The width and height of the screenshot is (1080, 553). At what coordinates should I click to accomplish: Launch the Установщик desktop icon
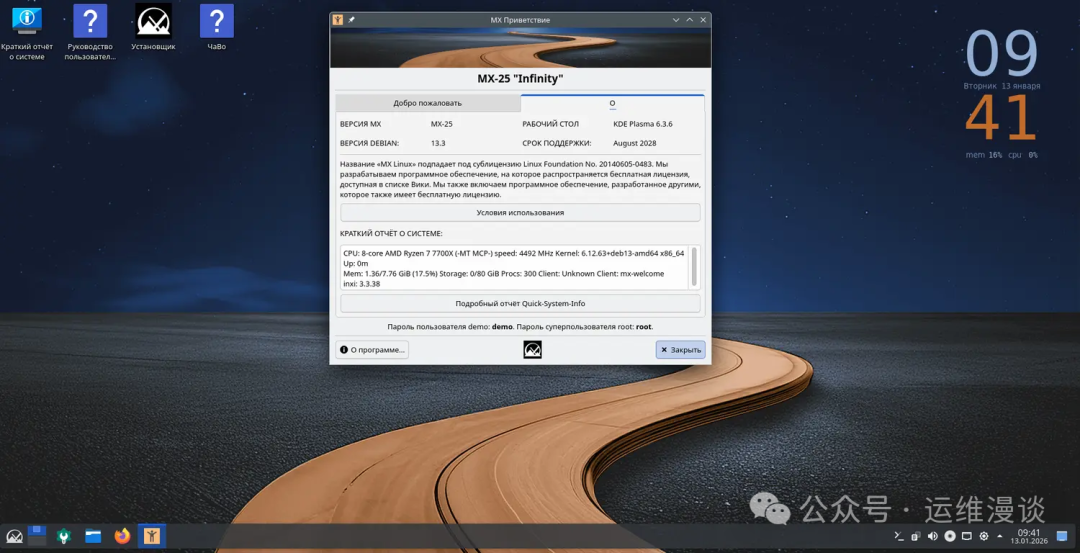154,28
